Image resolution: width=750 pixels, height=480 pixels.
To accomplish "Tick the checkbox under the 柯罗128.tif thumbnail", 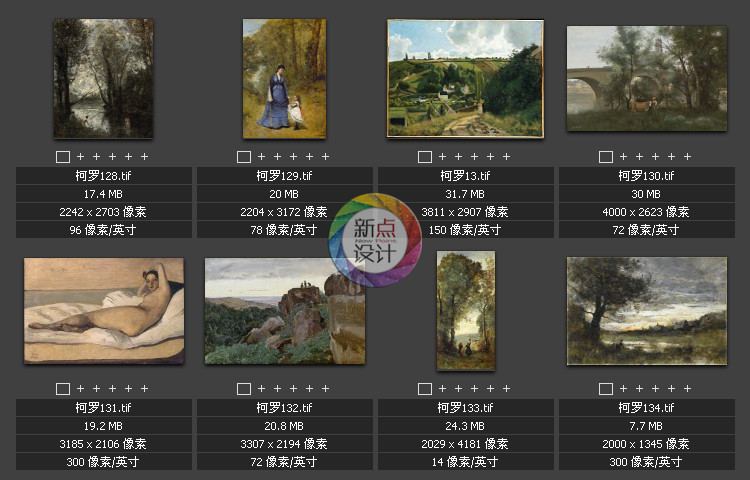I will click(63, 157).
